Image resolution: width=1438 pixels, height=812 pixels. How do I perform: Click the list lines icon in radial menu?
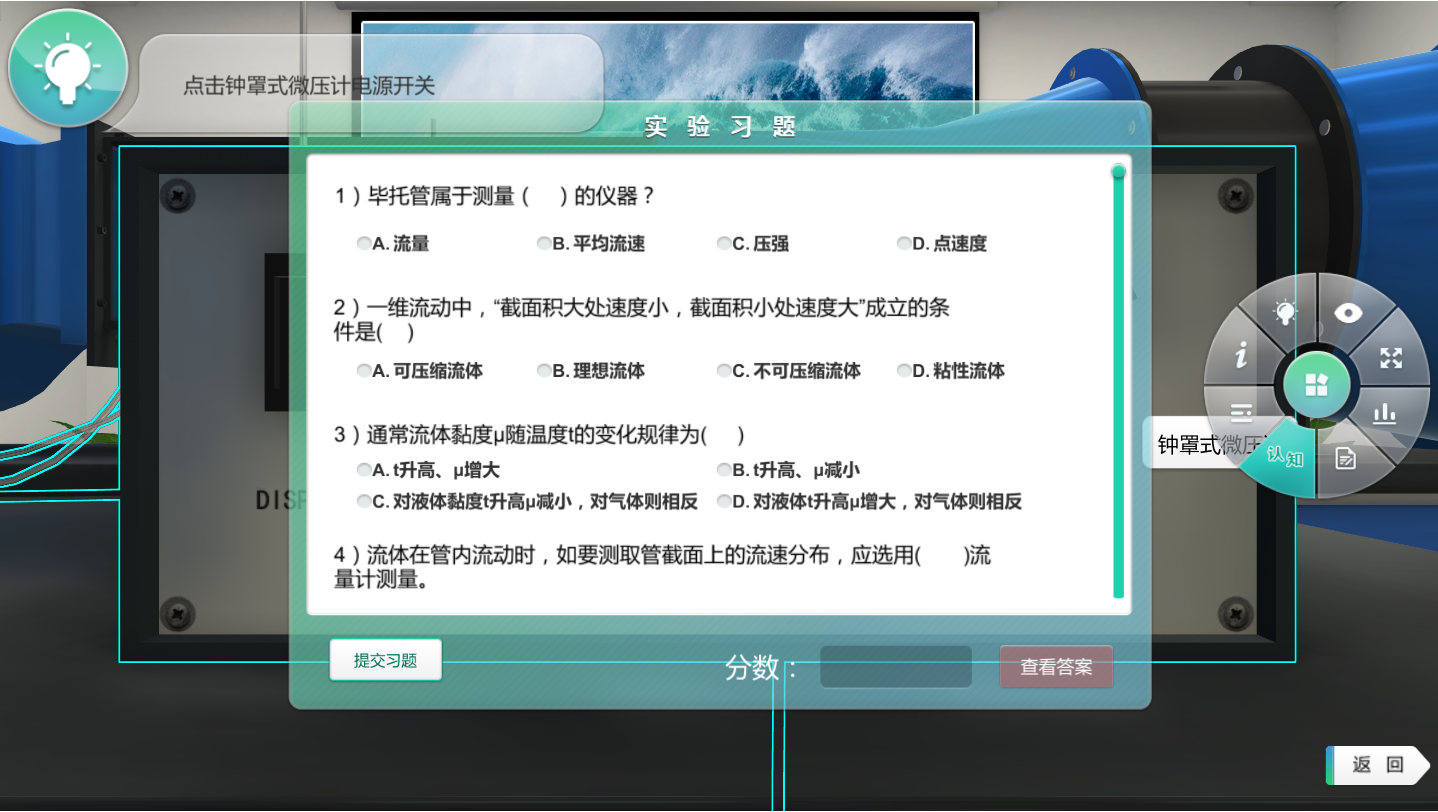[1241, 411]
